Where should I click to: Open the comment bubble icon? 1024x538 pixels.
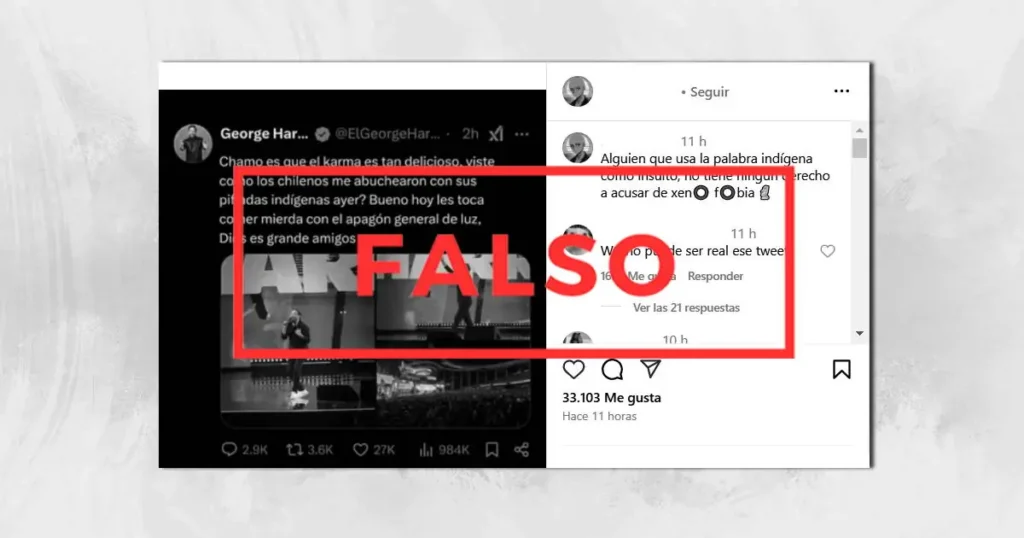coord(612,370)
